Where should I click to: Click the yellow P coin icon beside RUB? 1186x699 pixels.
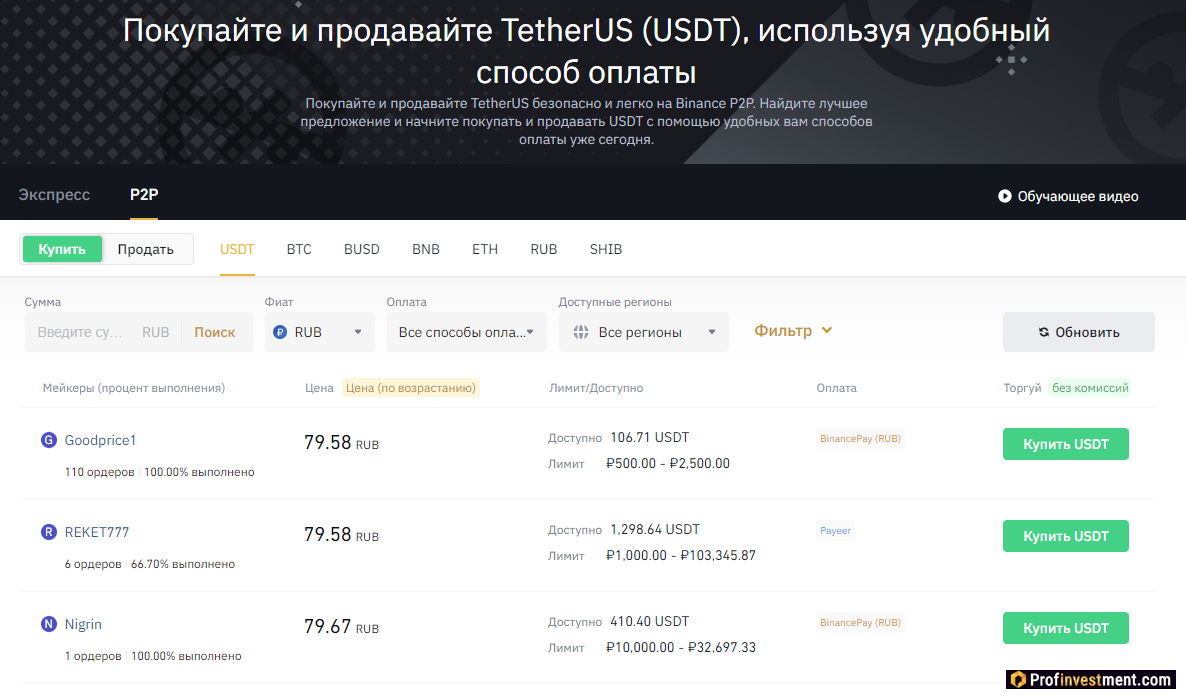(279, 330)
